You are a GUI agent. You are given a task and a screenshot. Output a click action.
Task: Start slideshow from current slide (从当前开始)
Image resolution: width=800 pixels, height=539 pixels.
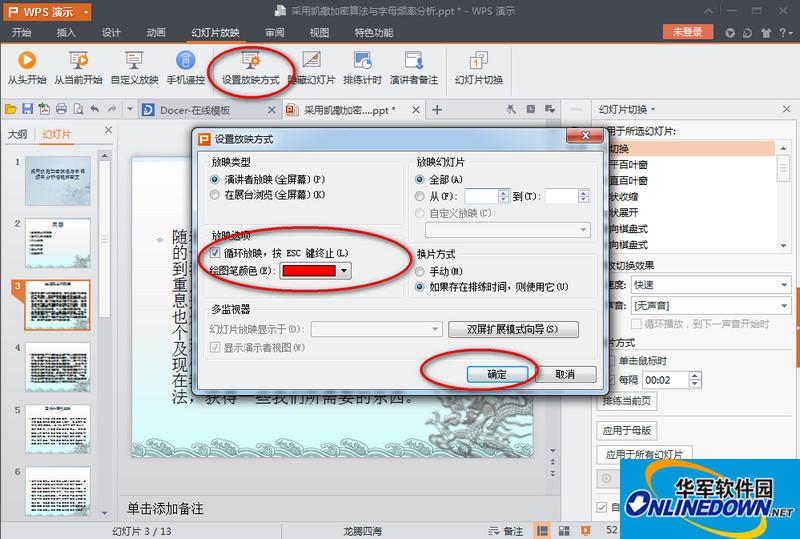[78, 67]
